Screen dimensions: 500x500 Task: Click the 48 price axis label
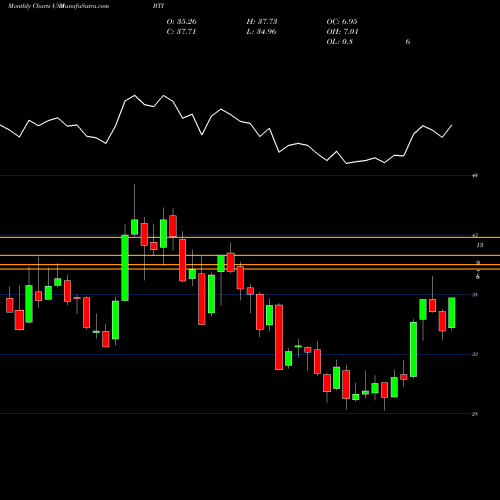pos(475,175)
